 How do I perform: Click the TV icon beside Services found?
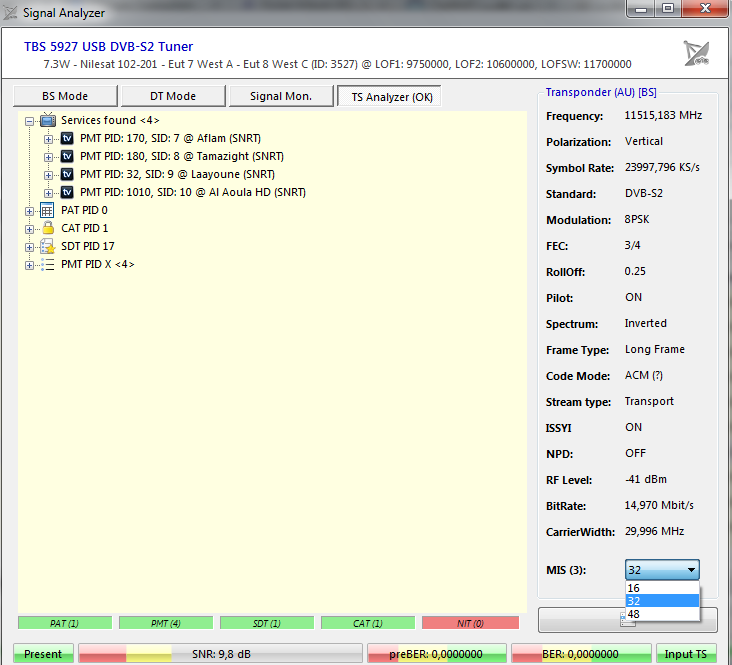pos(48,120)
